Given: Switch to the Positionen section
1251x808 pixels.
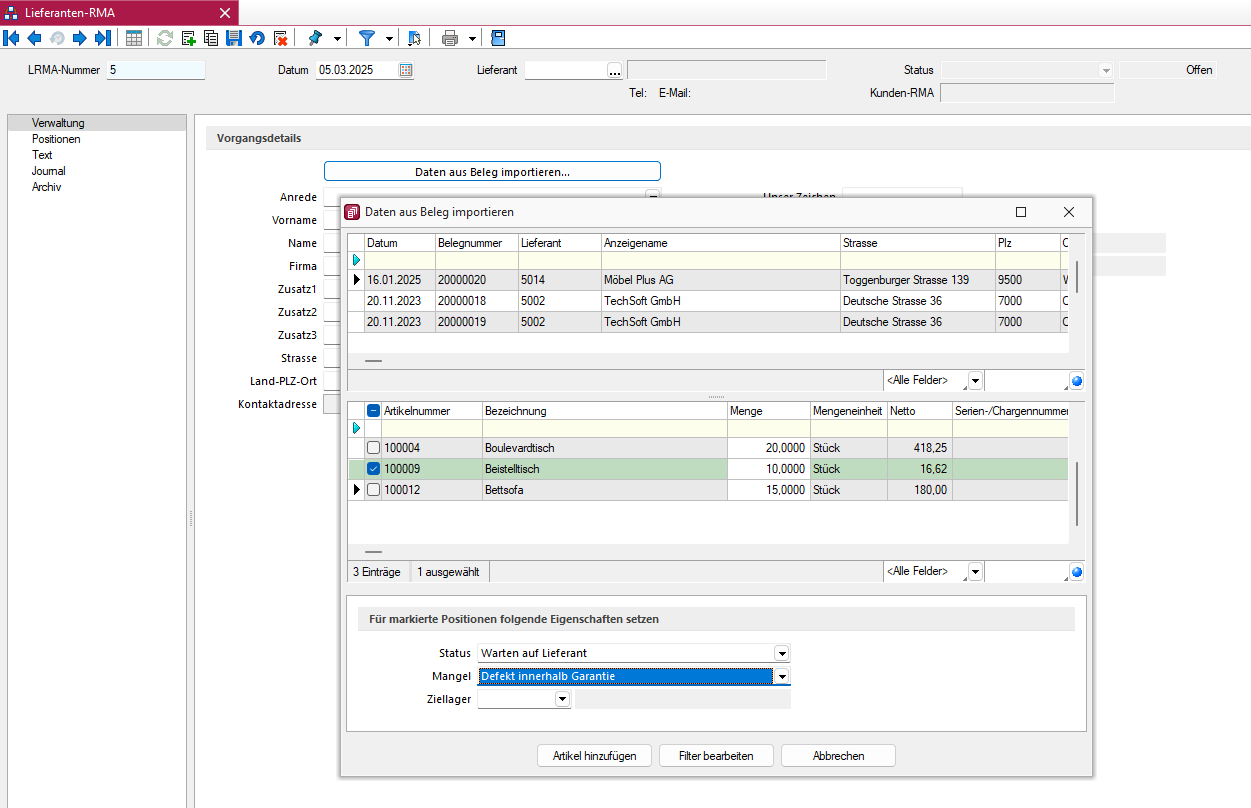Looking at the screenshot, I should [58, 139].
